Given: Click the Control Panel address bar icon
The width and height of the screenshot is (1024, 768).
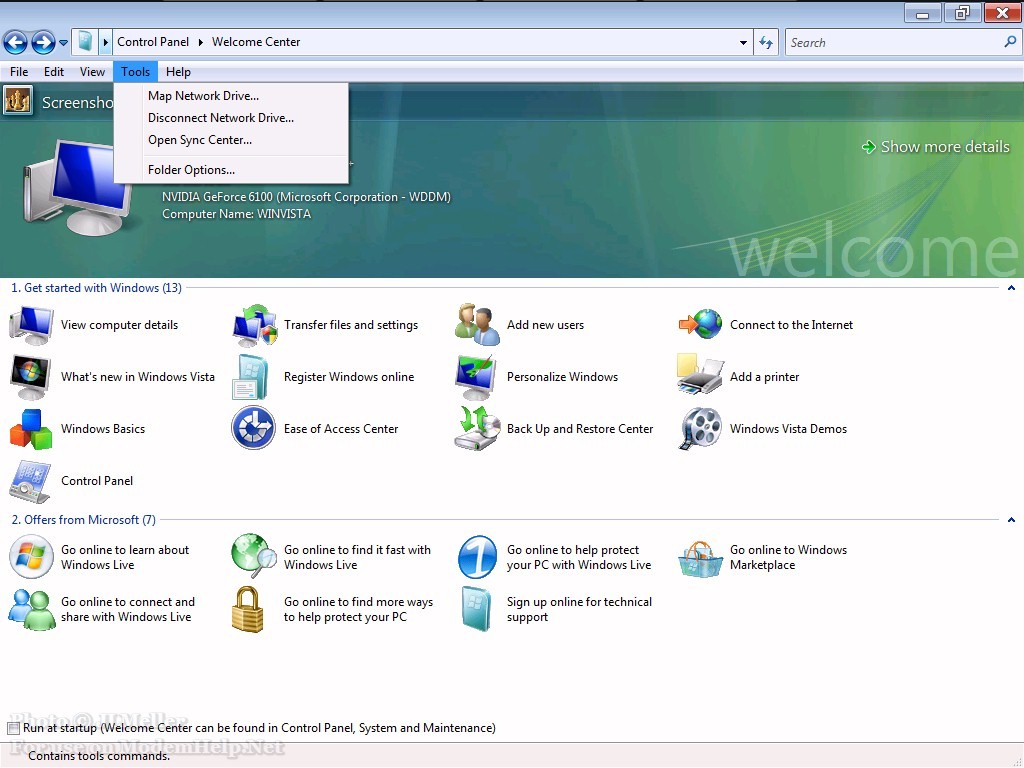Looking at the screenshot, I should [x=85, y=42].
